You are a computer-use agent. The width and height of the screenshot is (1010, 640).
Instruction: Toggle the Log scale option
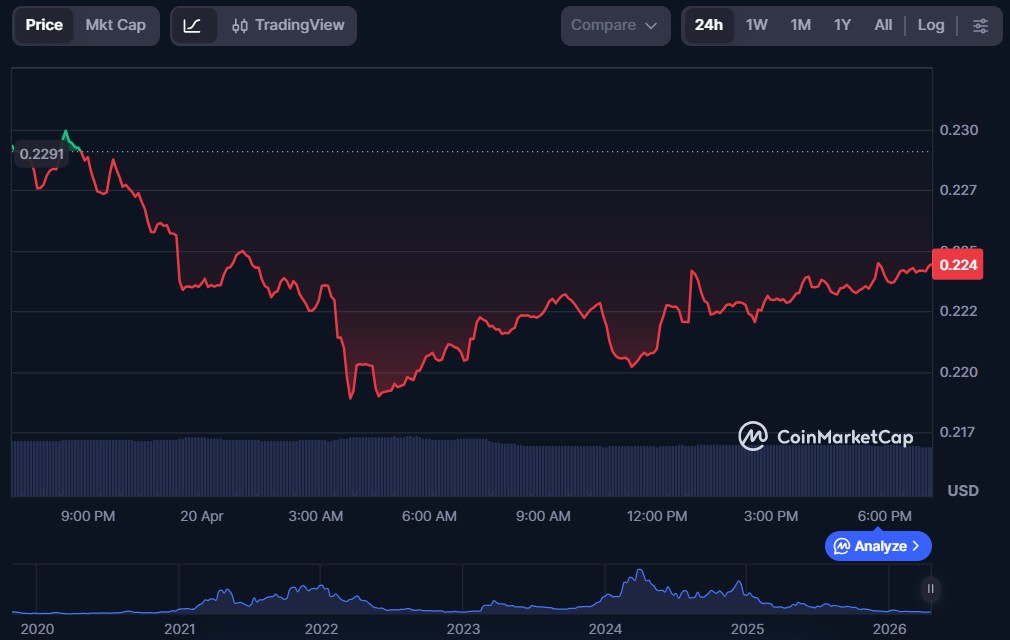tap(930, 25)
